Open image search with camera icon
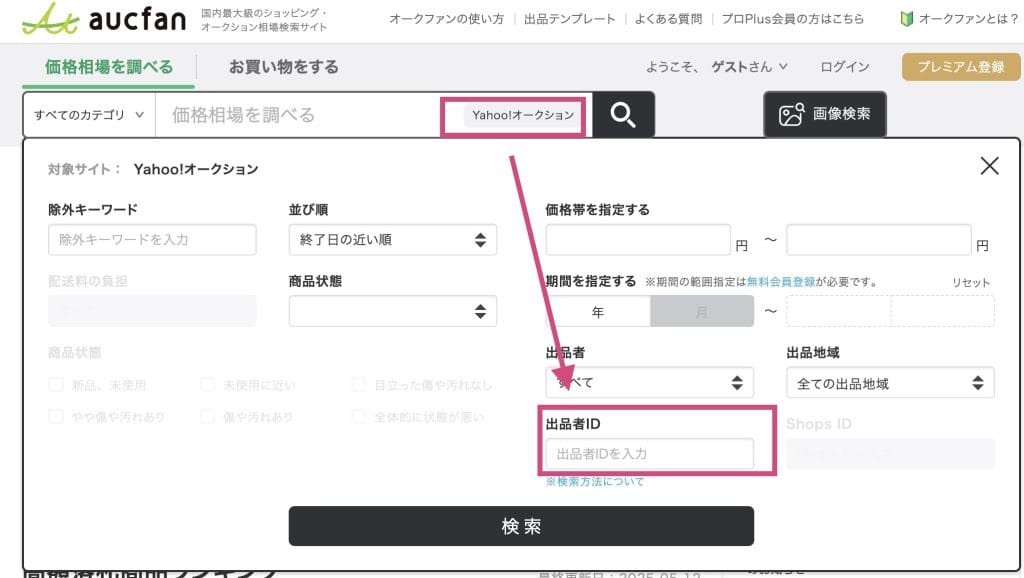This screenshot has width=1024, height=578. (x=825, y=114)
